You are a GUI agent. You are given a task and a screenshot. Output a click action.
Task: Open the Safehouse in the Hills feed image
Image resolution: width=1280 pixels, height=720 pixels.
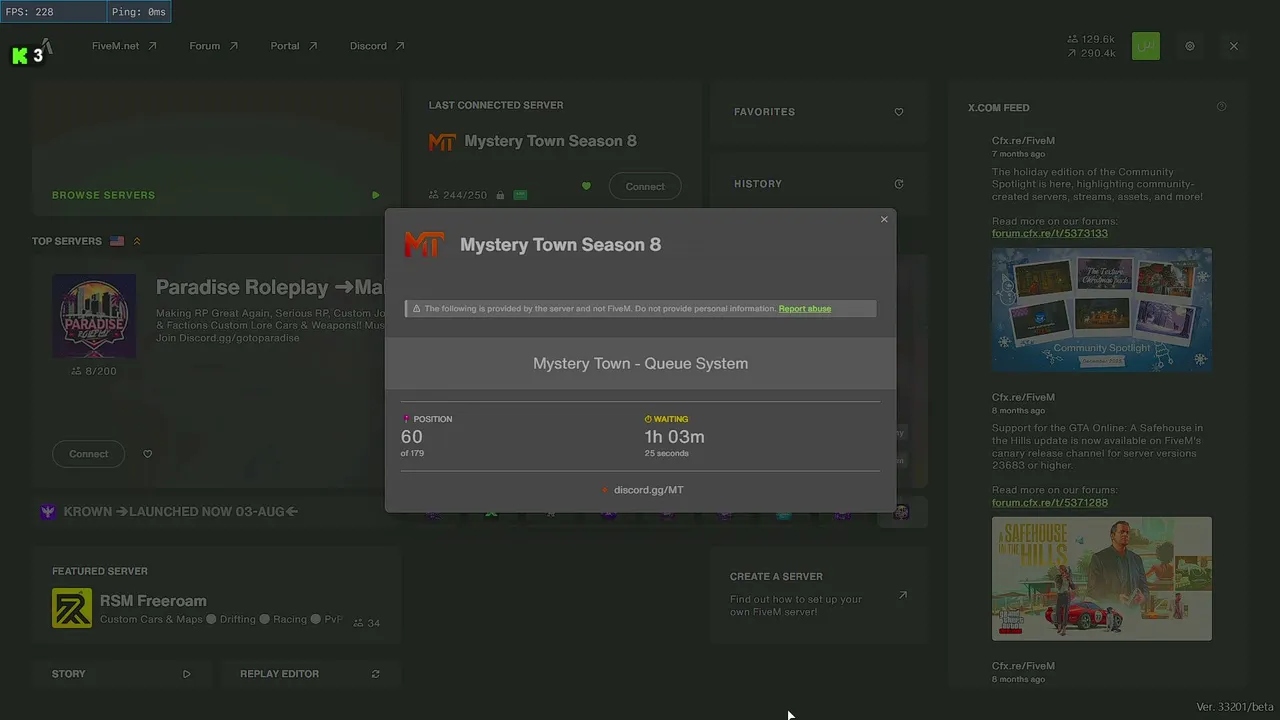pyautogui.click(x=1102, y=578)
